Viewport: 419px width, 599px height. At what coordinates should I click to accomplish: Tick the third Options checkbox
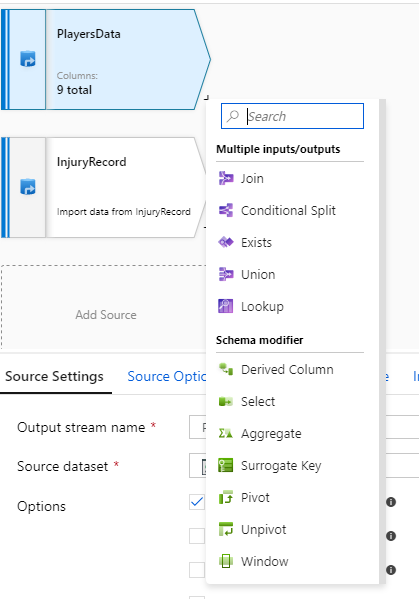tap(197, 570)
